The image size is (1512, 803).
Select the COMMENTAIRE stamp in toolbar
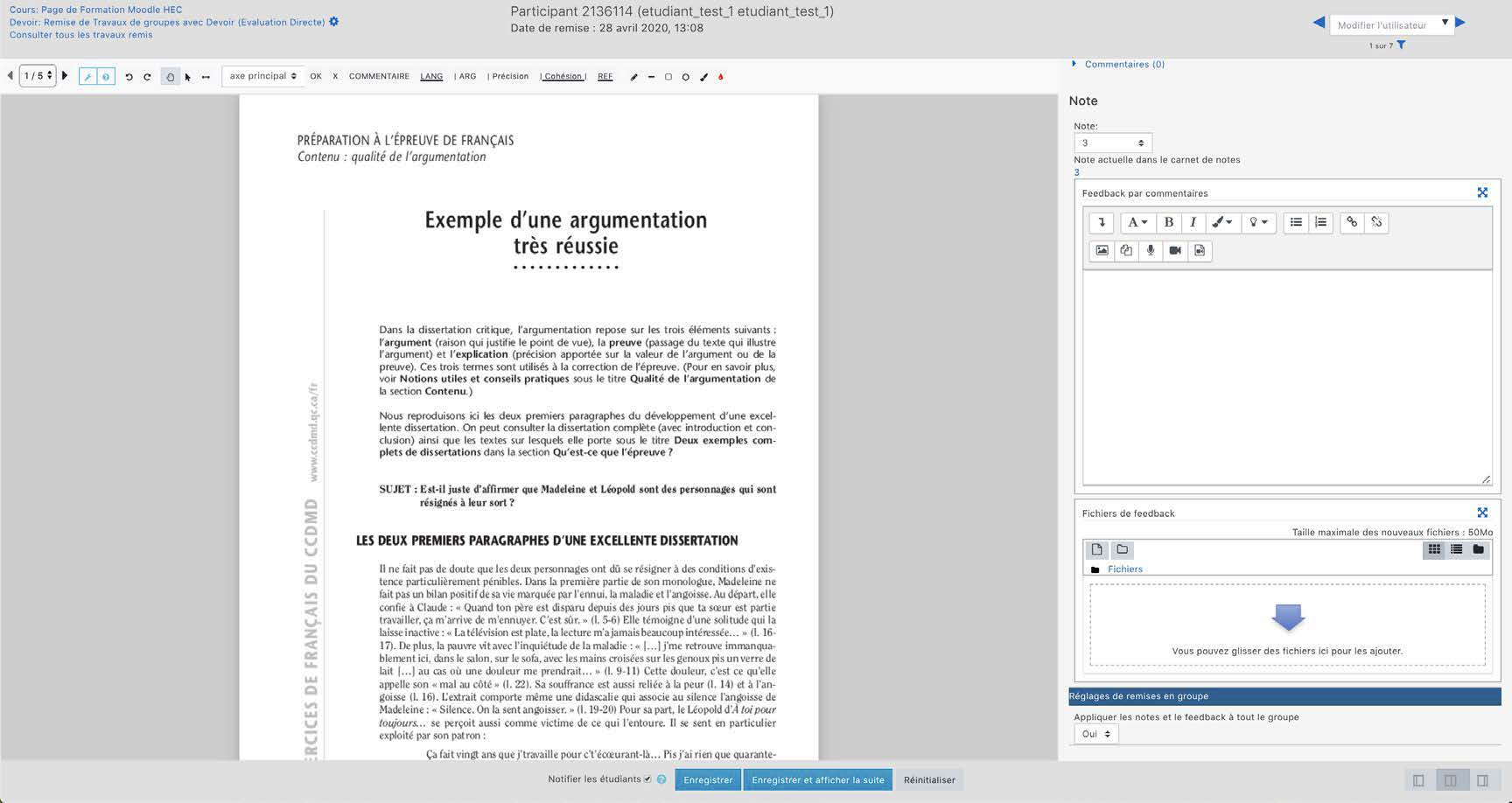point(379,76)
